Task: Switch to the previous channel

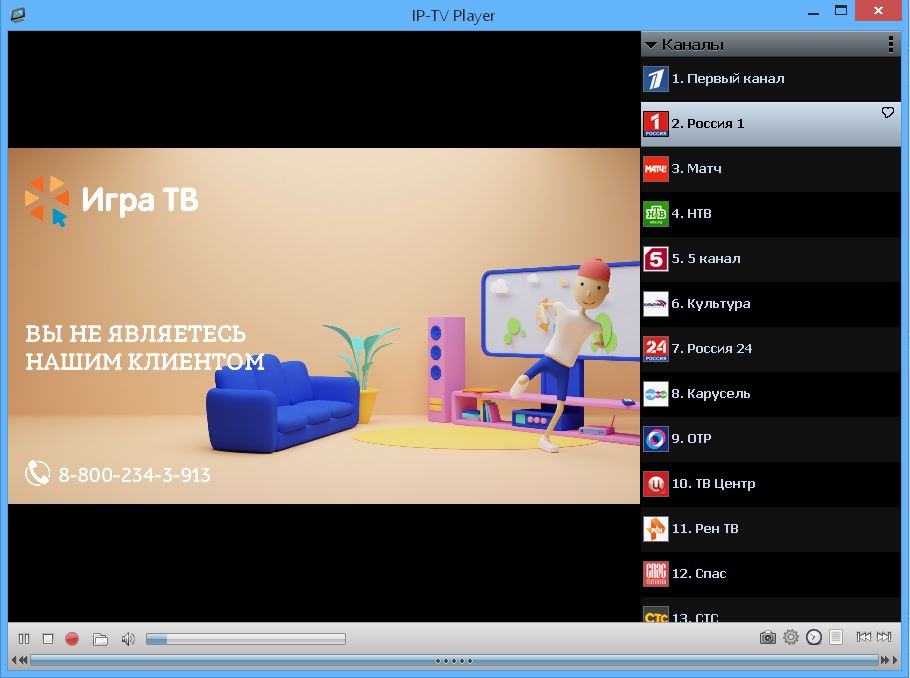Action: [864, 637]
